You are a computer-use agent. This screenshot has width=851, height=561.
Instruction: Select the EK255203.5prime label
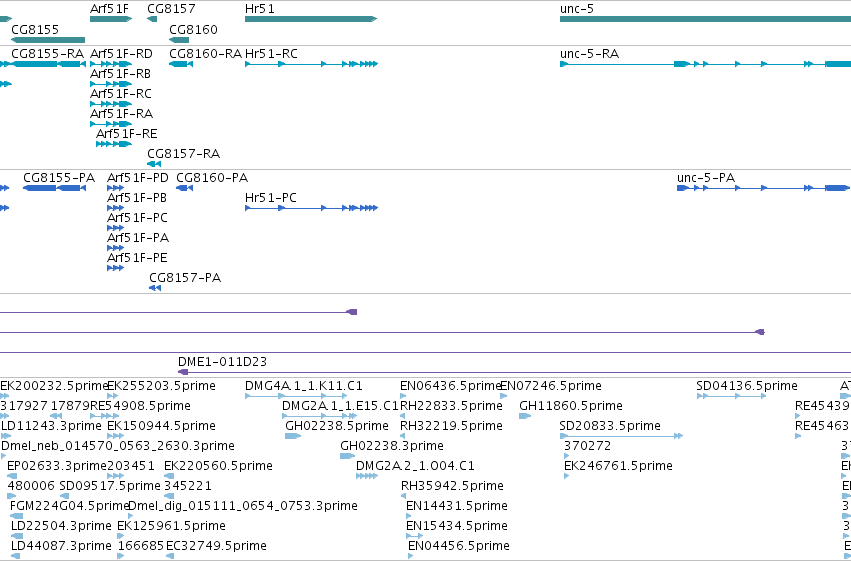(x=162, y=386)
